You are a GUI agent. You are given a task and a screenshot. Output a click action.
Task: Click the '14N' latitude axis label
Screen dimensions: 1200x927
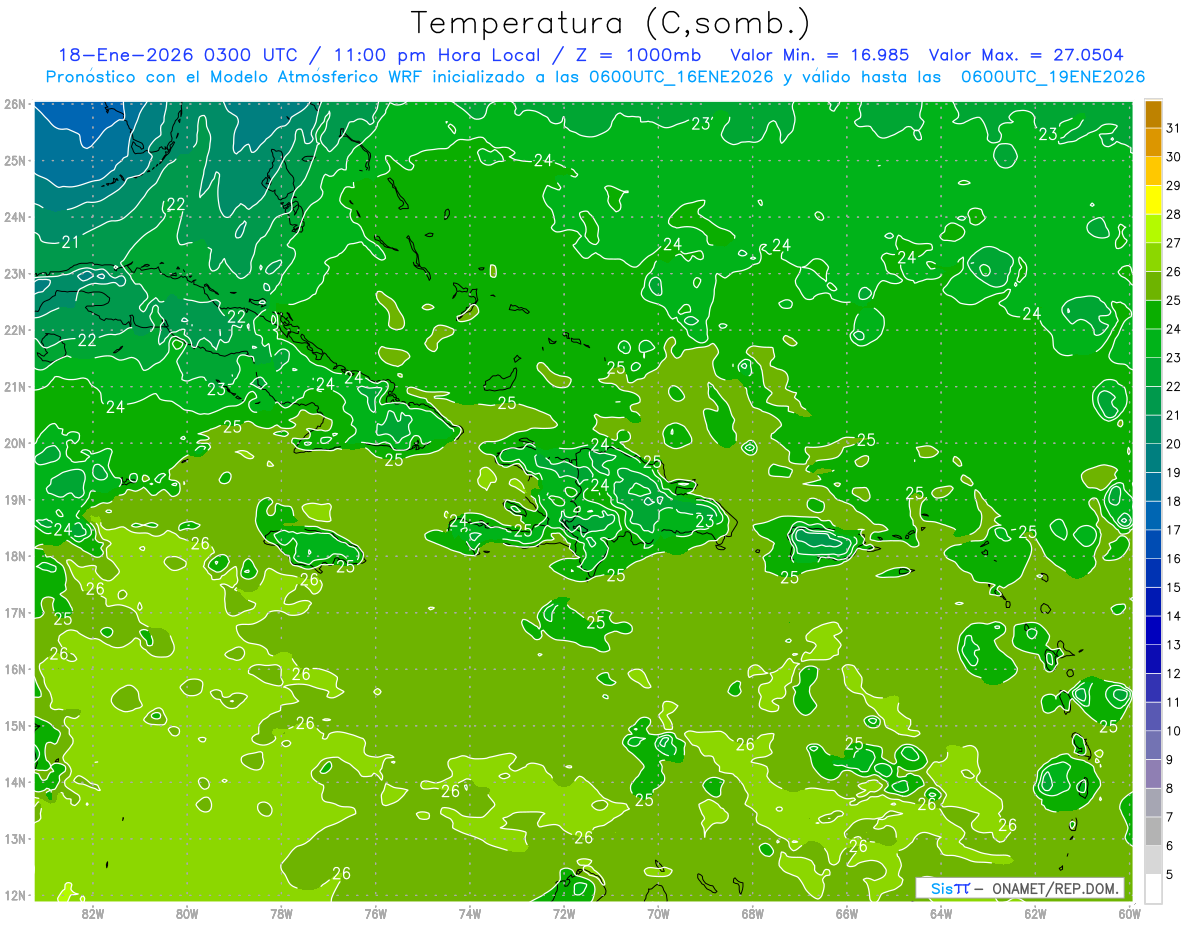[15, 782]
